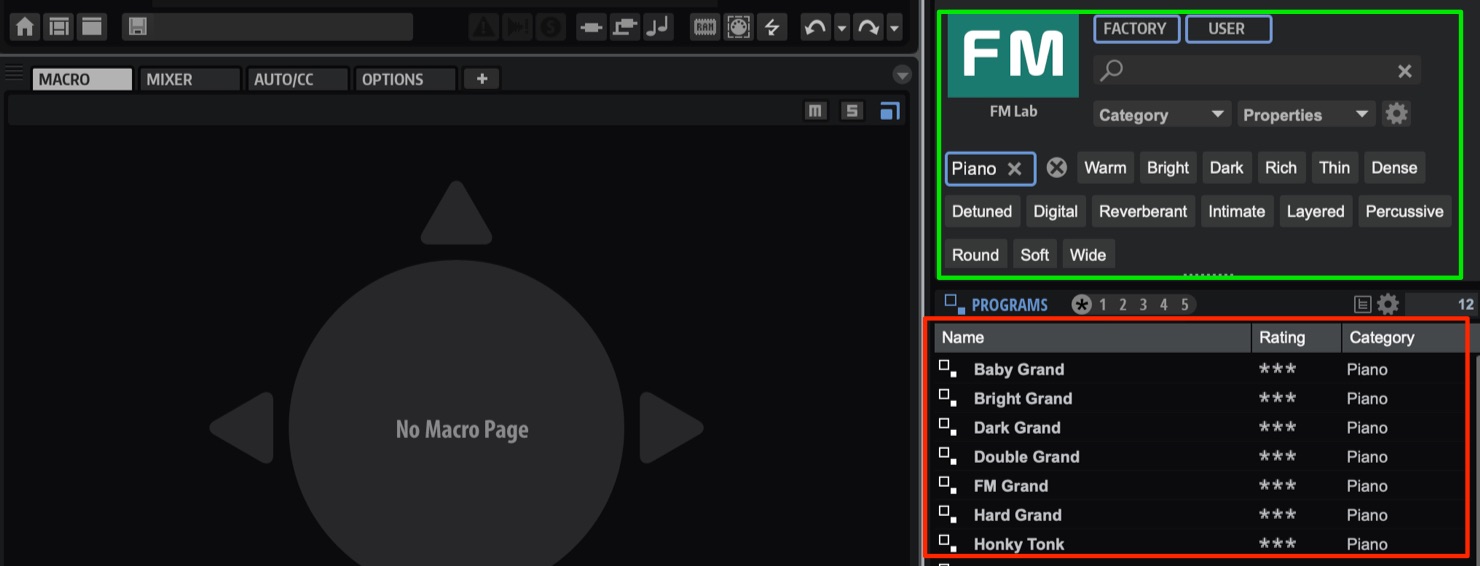Click the Home icon in toolbar
Screen dimensions: 1480x566
(24, 27)
